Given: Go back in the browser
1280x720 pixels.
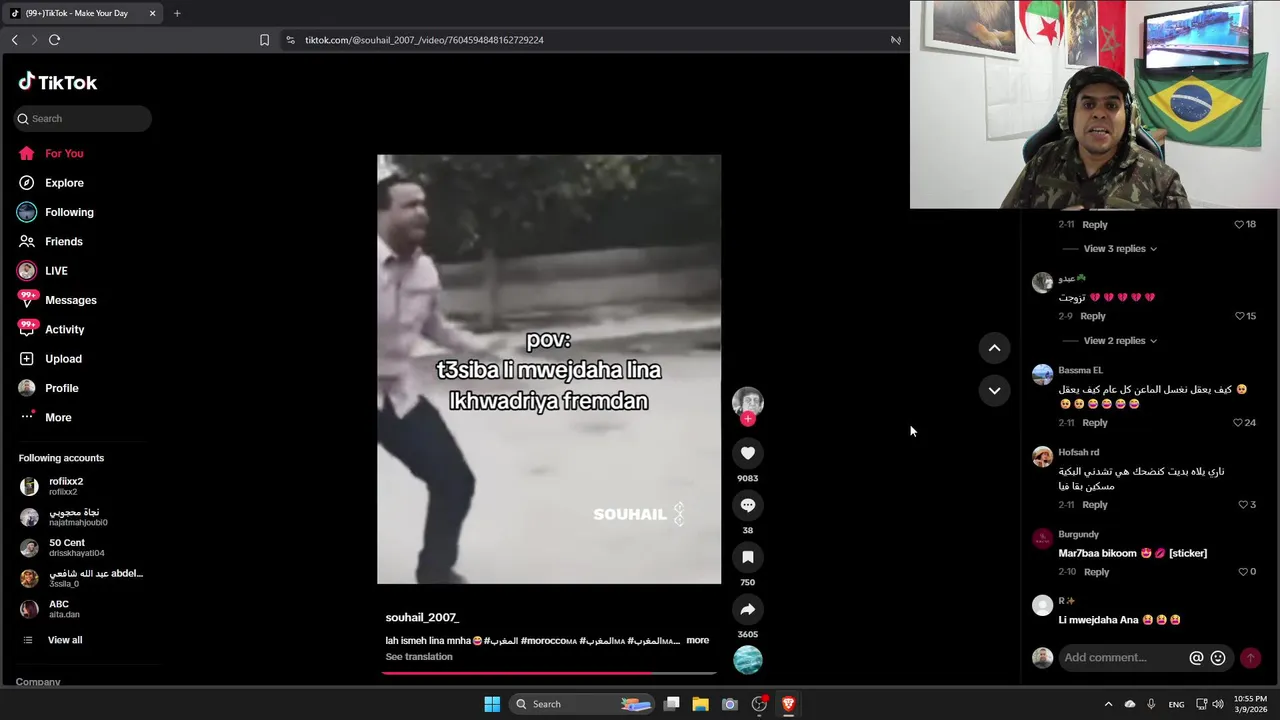Looking at the screenshot, I should (14, 40).
